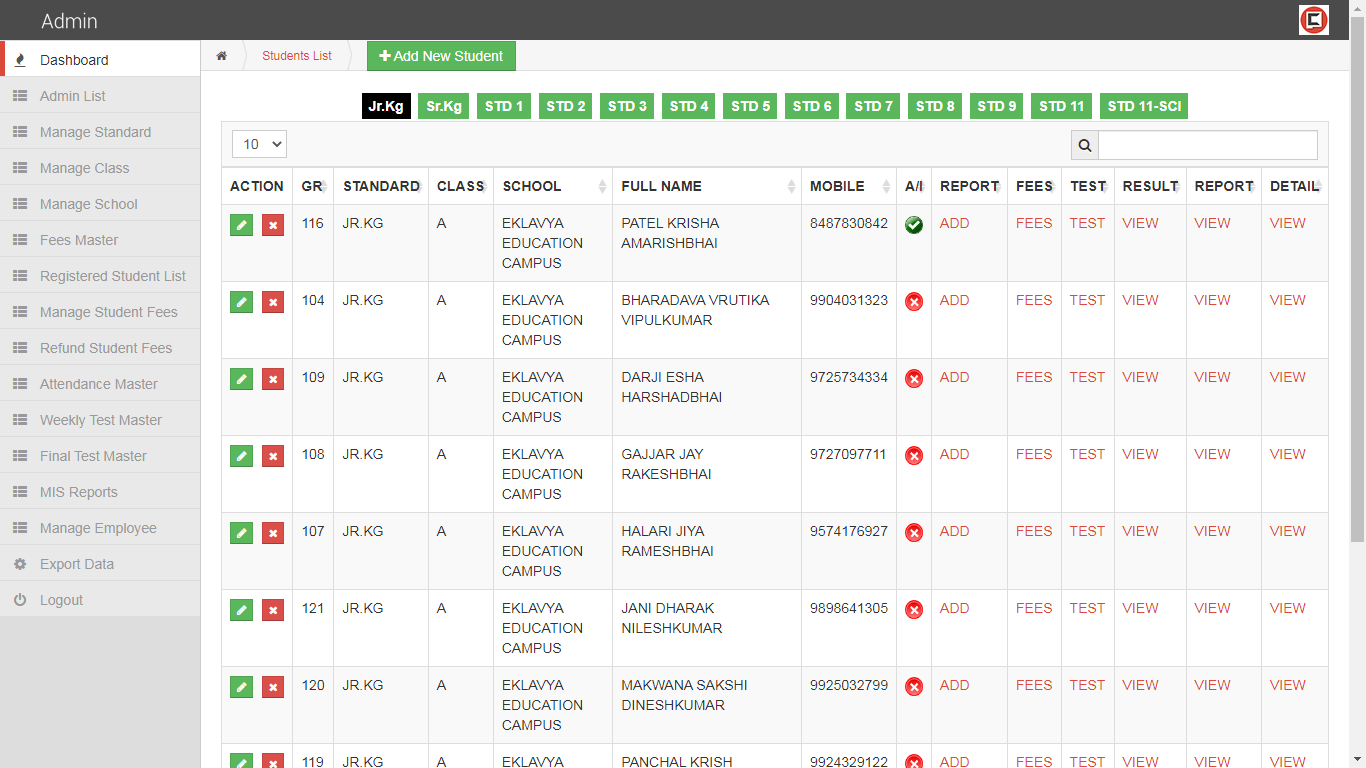The height and width of the screenshot is (768, 1366).
Task: Click the Add New Student button
Action: tap(441, 56)
